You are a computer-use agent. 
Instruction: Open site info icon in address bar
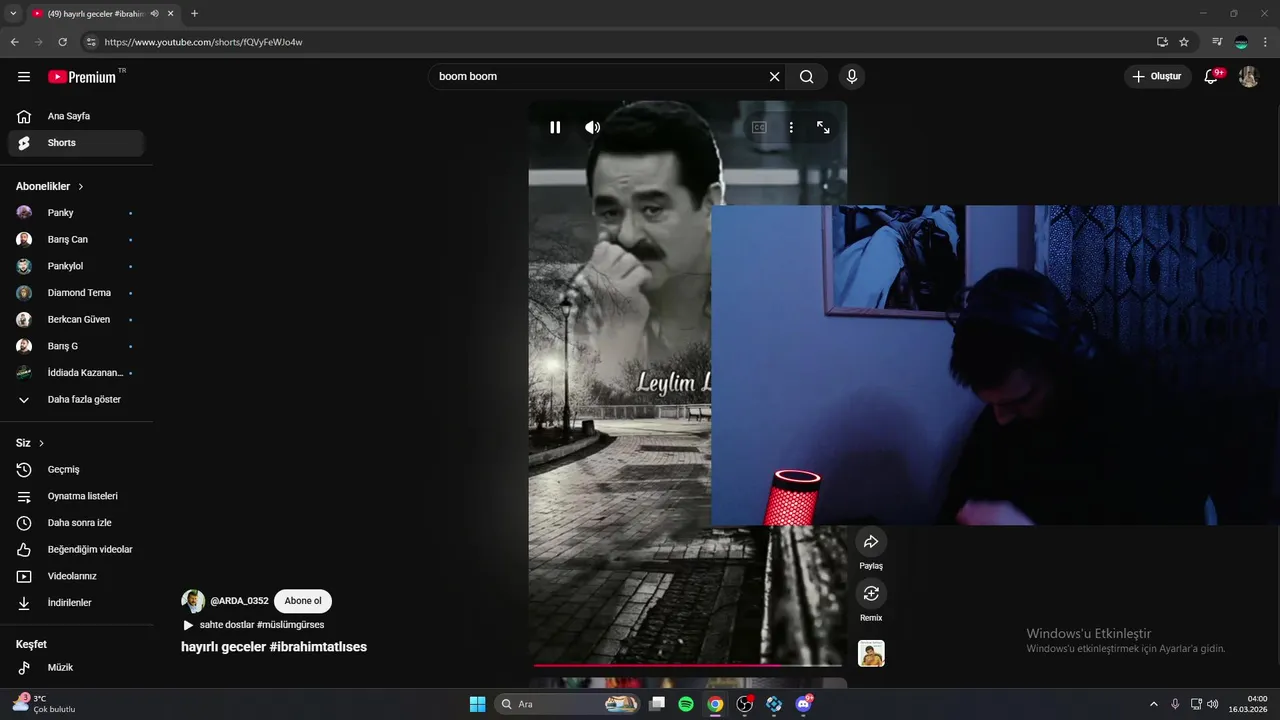coord(91,42)
